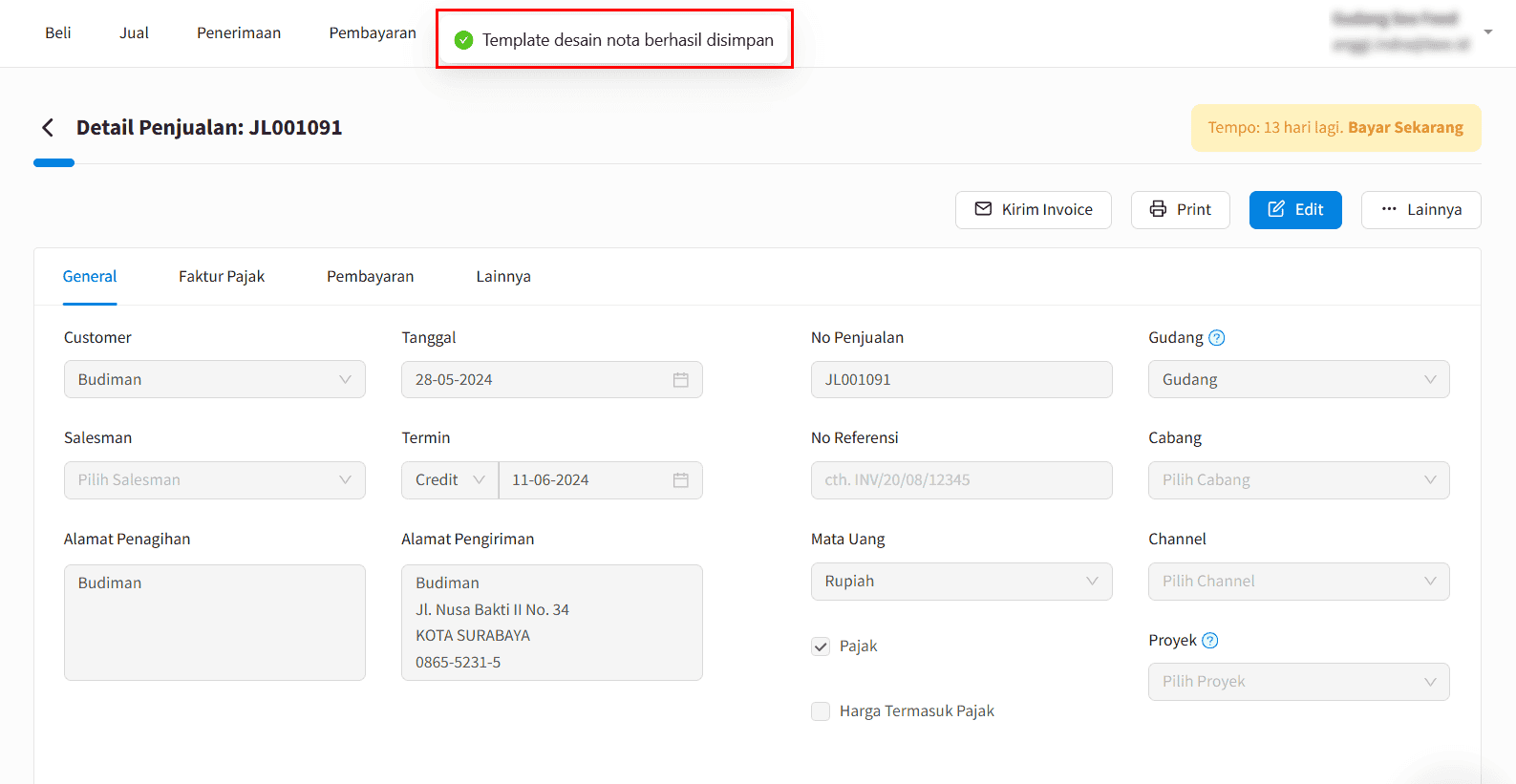Expand the Mata Uang Rupiah dropdown
1516x784 pixels.
tap(961, 582)
